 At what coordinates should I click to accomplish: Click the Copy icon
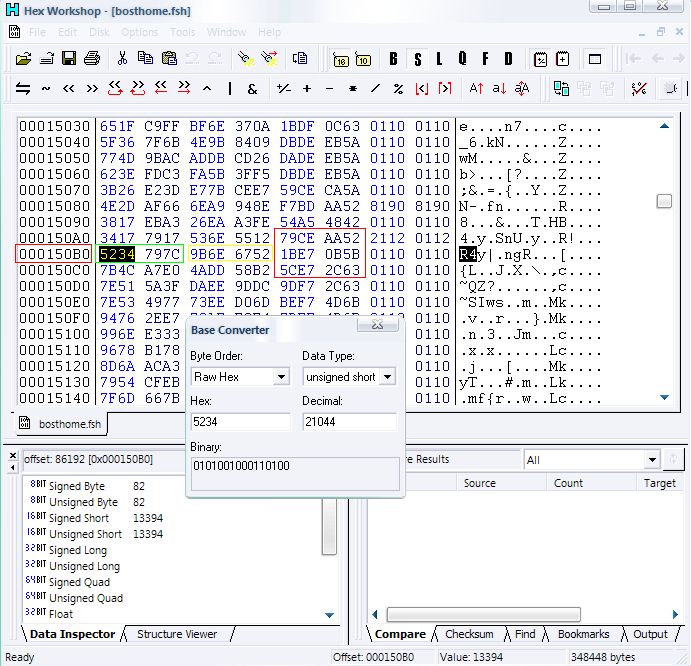[145, 58]
